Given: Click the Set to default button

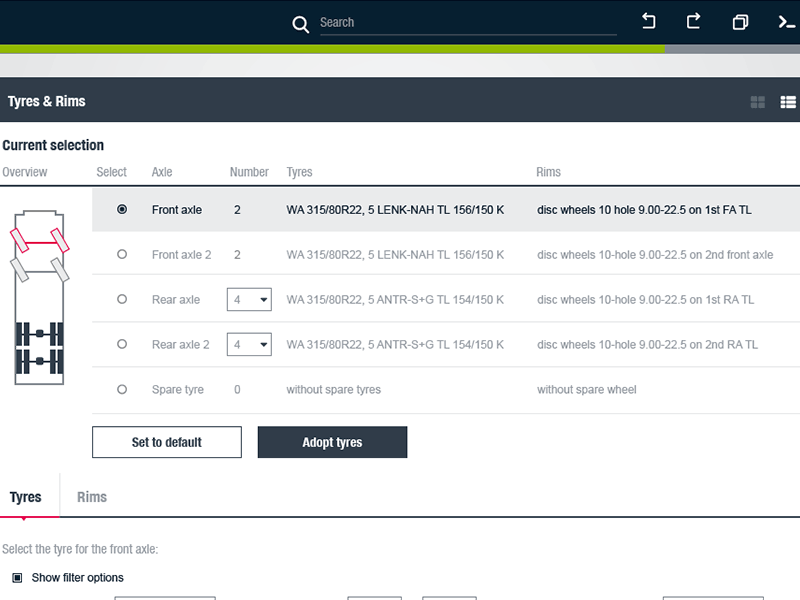Looking at the screenshot, I should tap(167, 442).
